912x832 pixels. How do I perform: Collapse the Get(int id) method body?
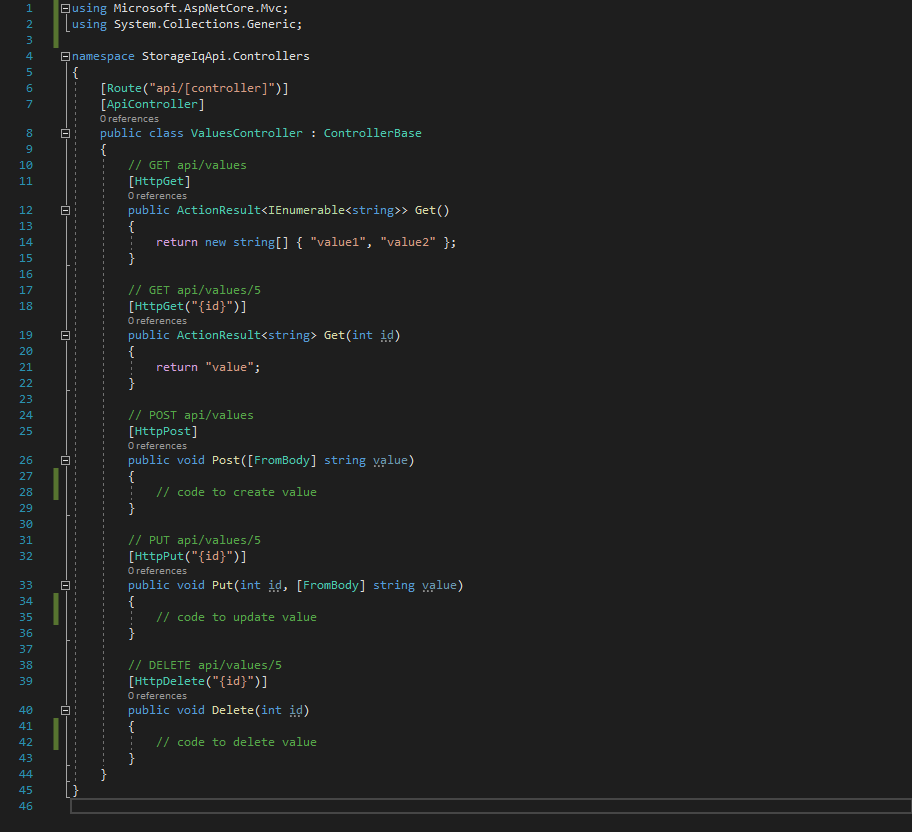tap(64, 335)
